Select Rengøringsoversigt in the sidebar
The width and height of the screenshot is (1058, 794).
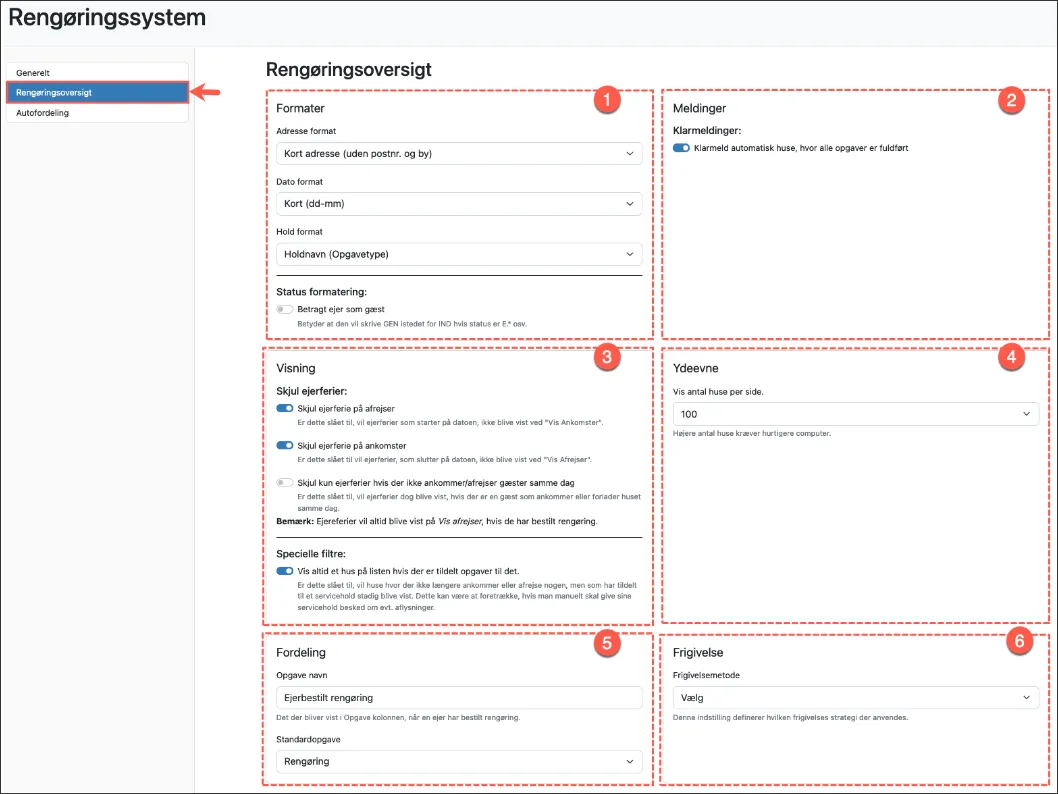pos(97,93)
